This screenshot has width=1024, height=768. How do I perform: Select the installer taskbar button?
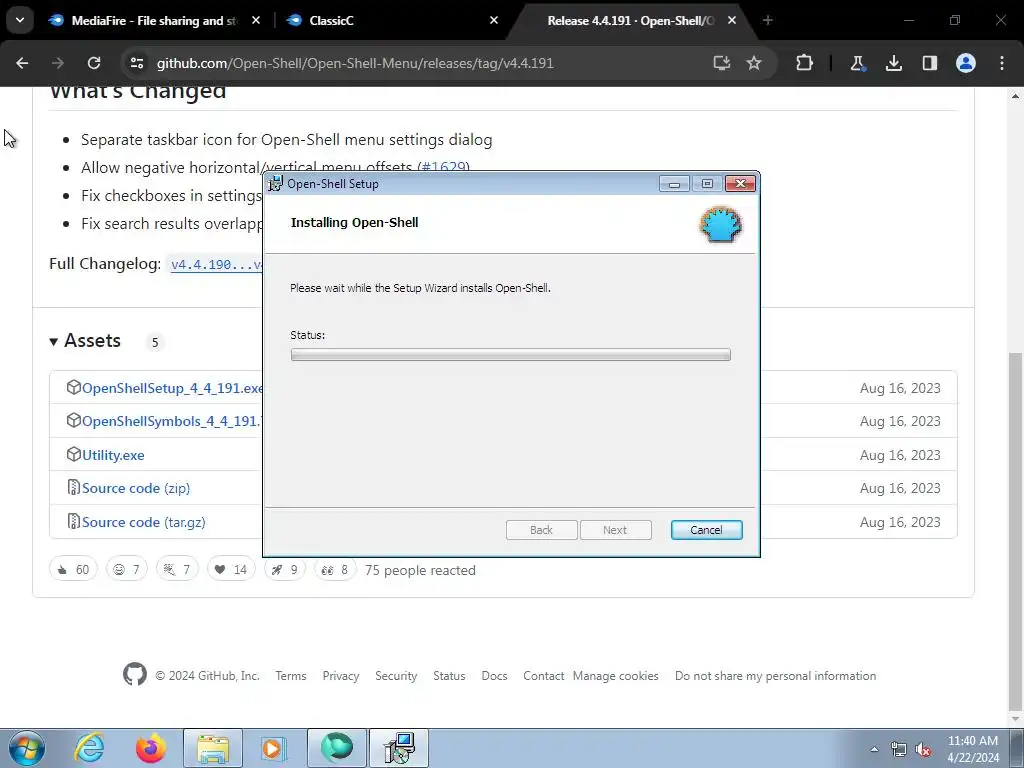pyautogui.click(x=399, y=748)
